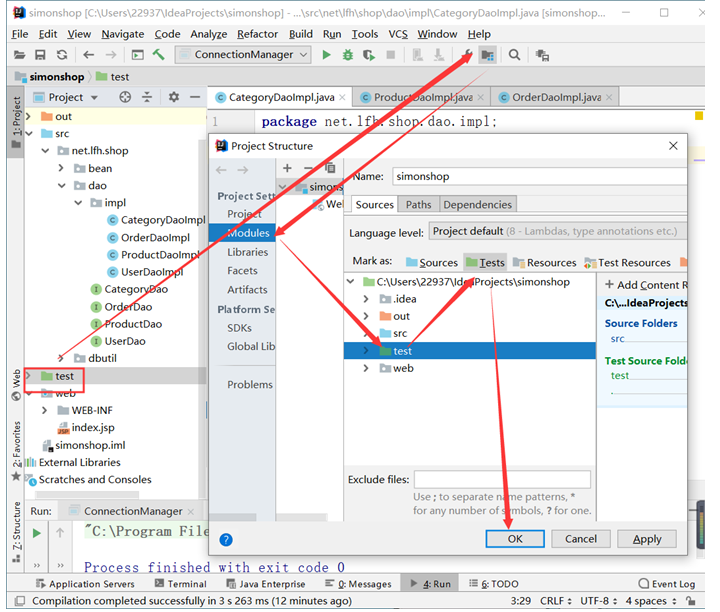Open the ConnectionManager run configuration dropdown
Image resolution: width=720 pixels, height=612 pixels.
click(x=243, y=55)
